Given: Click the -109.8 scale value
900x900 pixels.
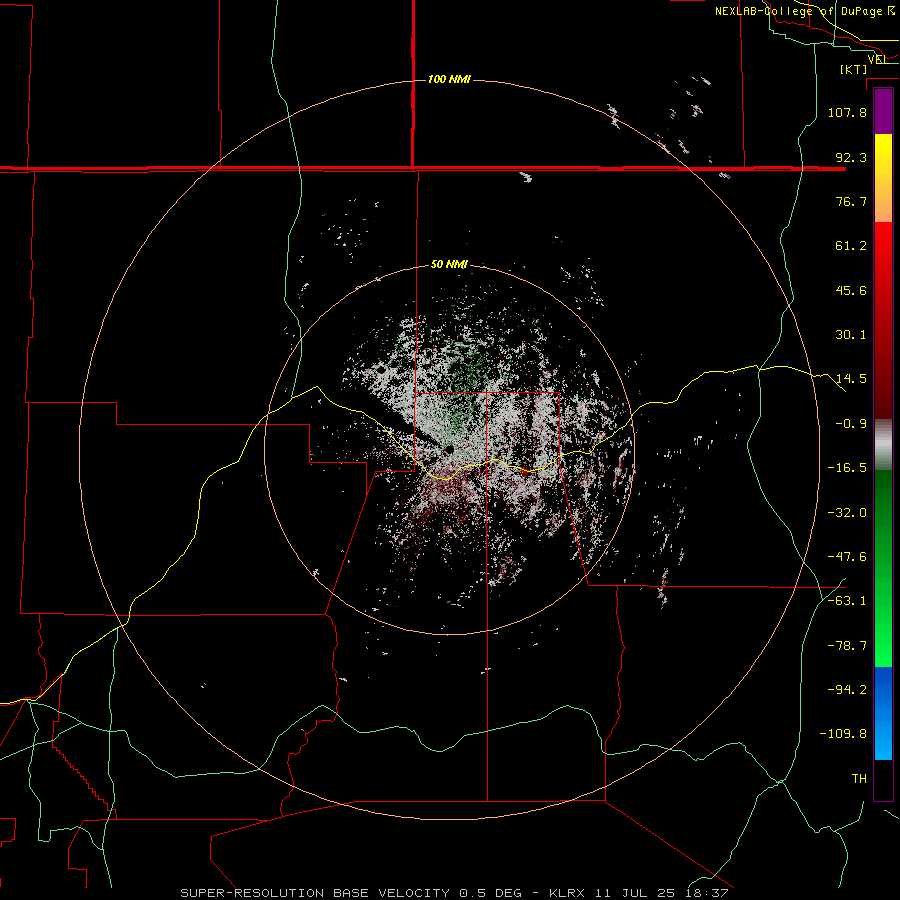Looking at the screenshot, I should 843,734.
